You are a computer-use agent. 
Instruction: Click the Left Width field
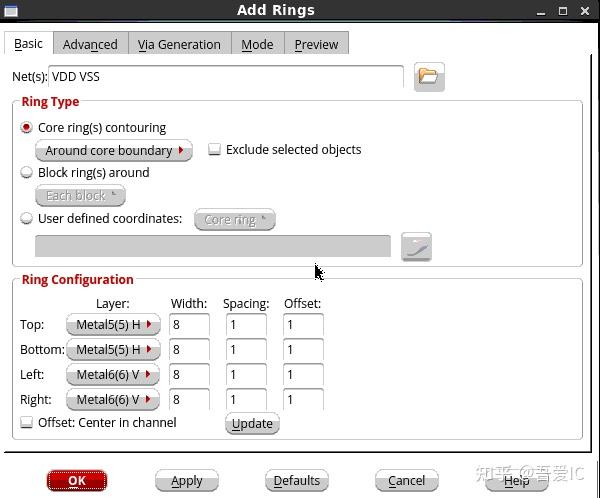pos(189,374)
